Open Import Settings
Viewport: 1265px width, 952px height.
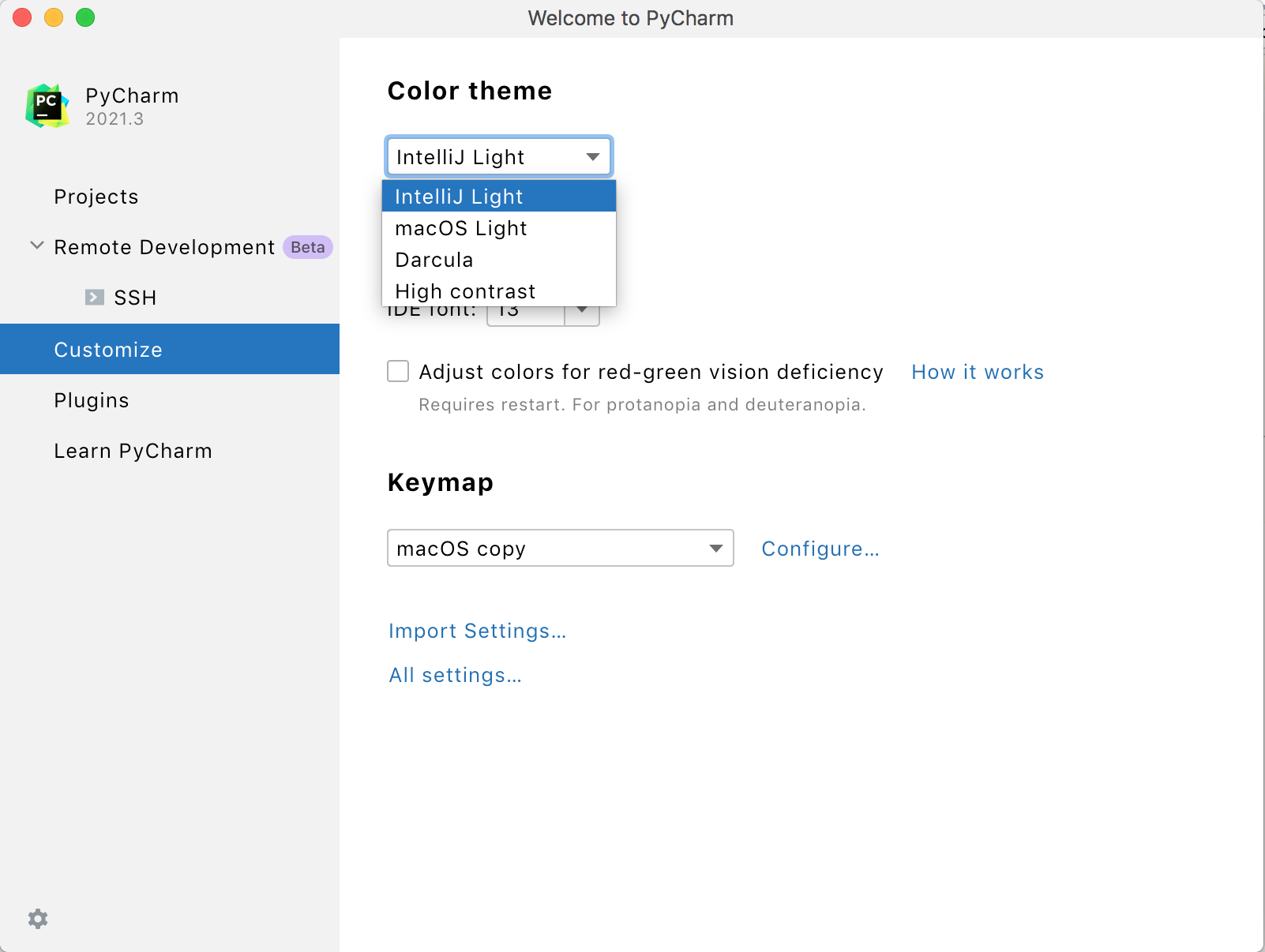pyautogui.click(x=477, y=631)
